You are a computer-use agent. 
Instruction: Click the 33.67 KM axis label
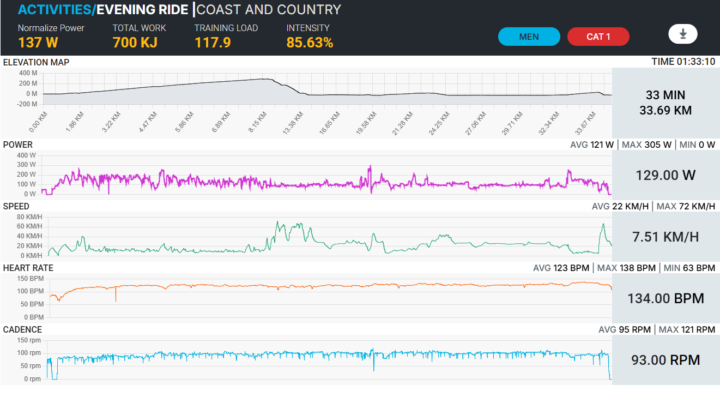tap(585, 123)
